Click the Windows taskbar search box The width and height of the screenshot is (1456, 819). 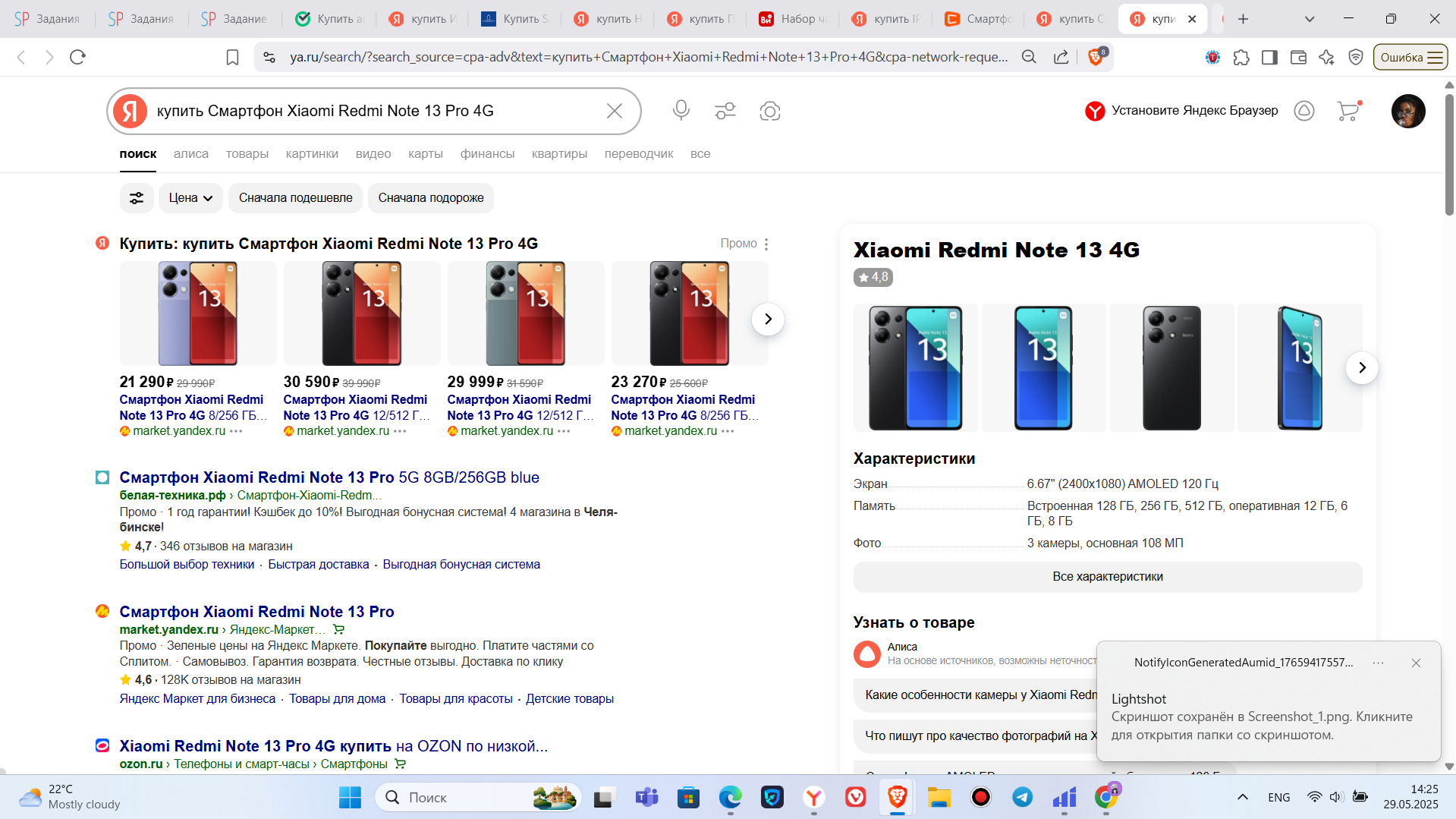478,797
